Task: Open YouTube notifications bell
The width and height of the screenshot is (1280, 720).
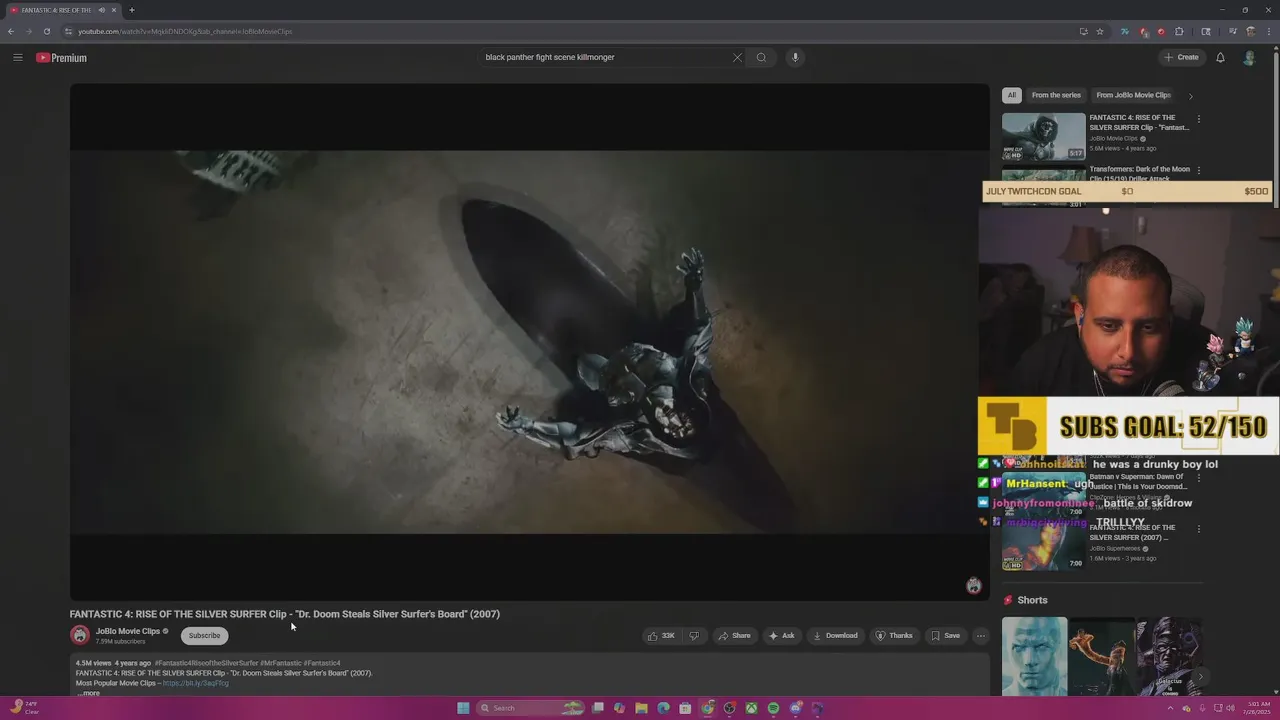Action: [x=1220, y=57]
